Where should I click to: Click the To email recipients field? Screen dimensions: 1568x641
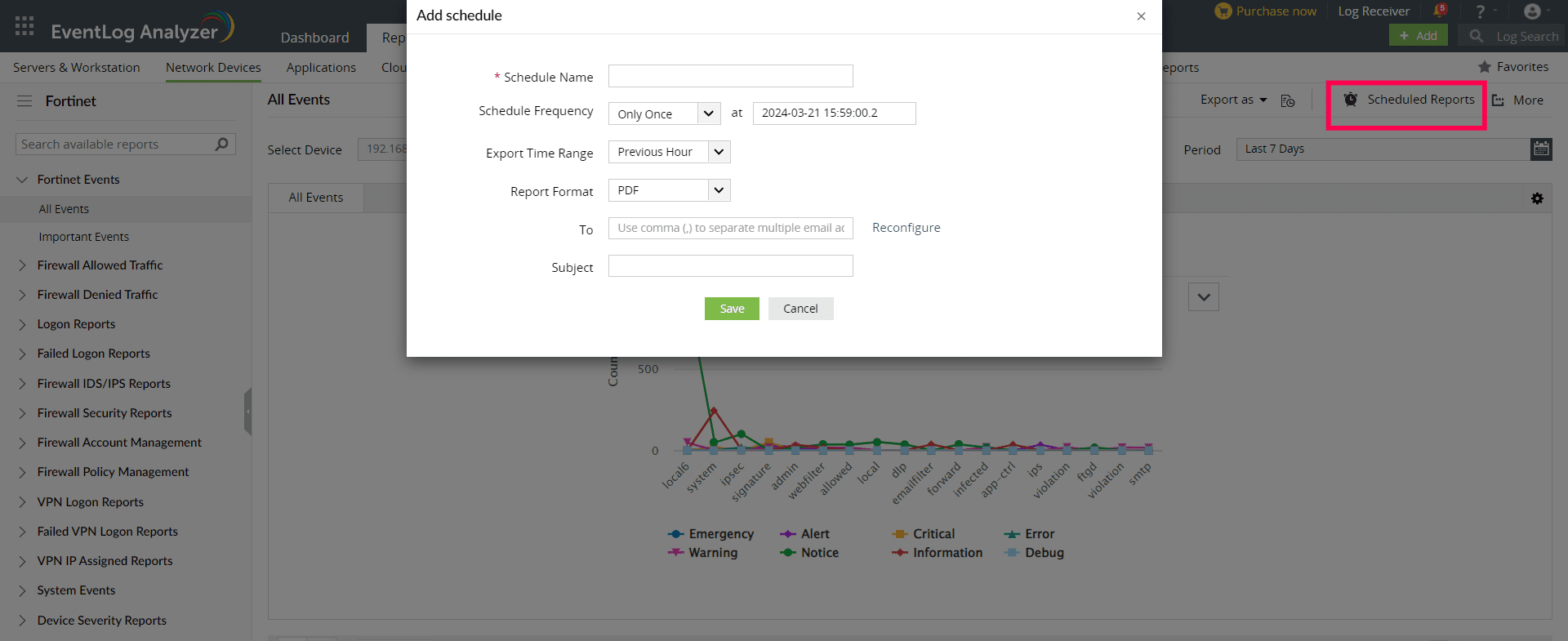(x=731, y=228)
